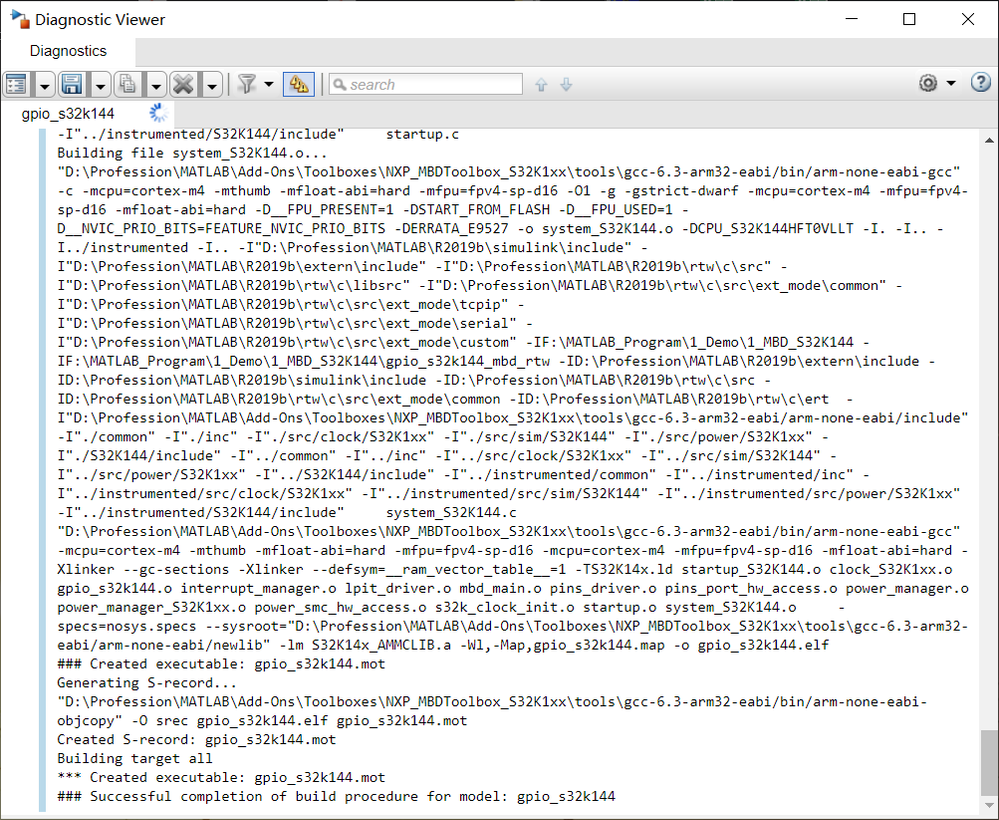Click the clear diagnostics X icon
999x820 pixels.
(183, 84)
